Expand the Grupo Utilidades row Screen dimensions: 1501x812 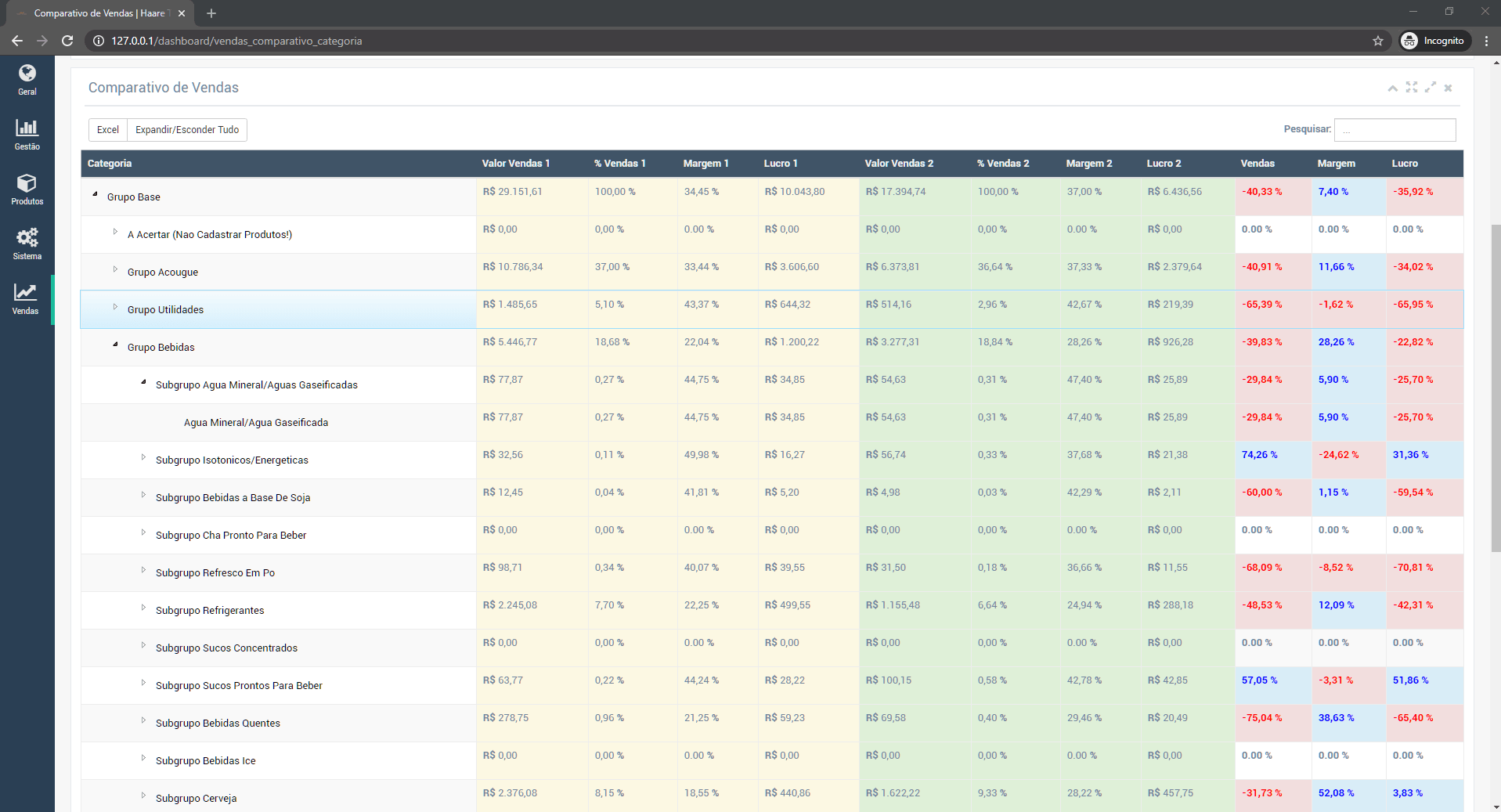[x=115, y=306]
